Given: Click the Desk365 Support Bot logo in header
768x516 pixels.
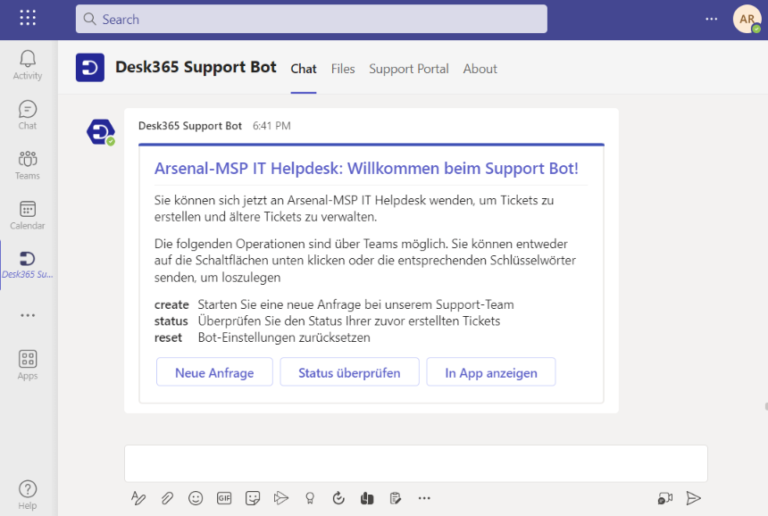Looking at the screenshot, I should [90, 68].
